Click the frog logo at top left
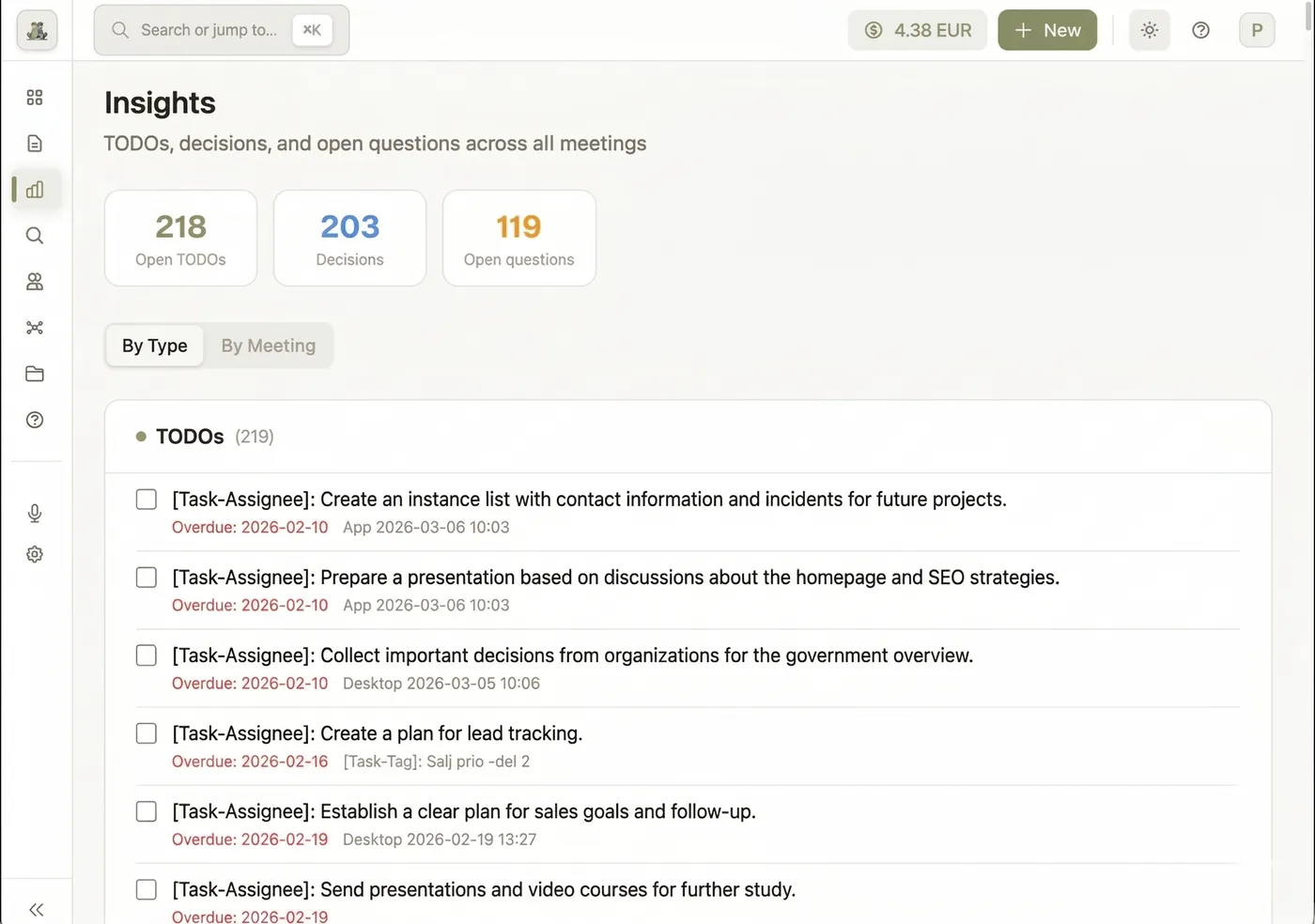Screen dimensions: 1315x924 (x=37, y=29)
